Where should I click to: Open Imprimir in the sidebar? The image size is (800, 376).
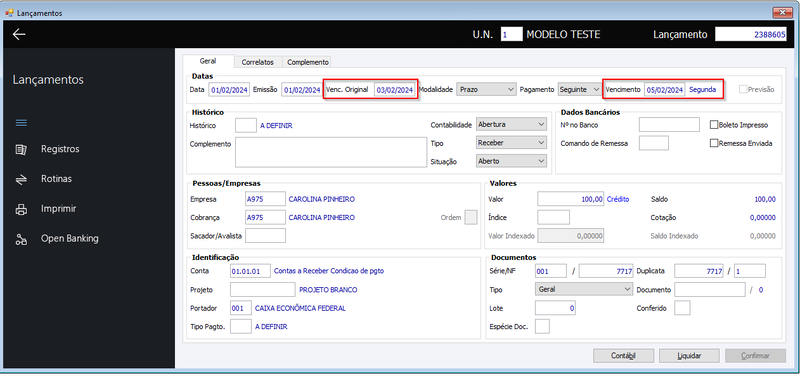(59, 209)
